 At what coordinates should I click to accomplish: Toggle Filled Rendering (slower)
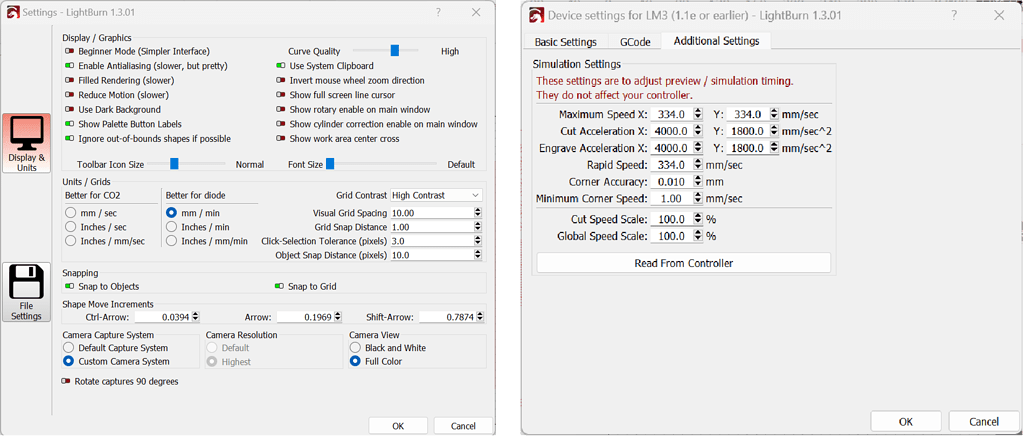(70, 80)
